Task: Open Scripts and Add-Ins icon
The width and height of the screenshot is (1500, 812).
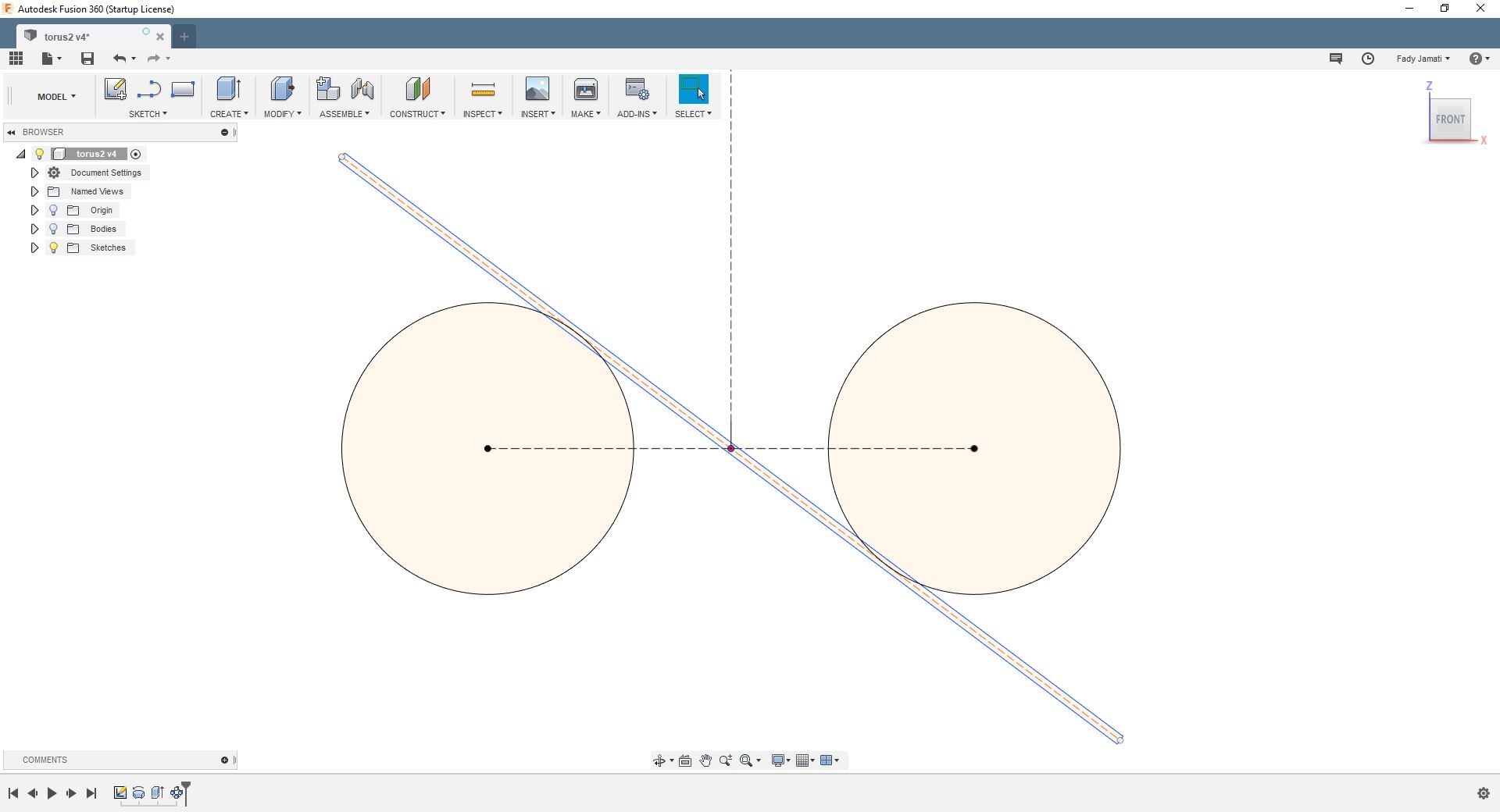Action: coord(637,89)
